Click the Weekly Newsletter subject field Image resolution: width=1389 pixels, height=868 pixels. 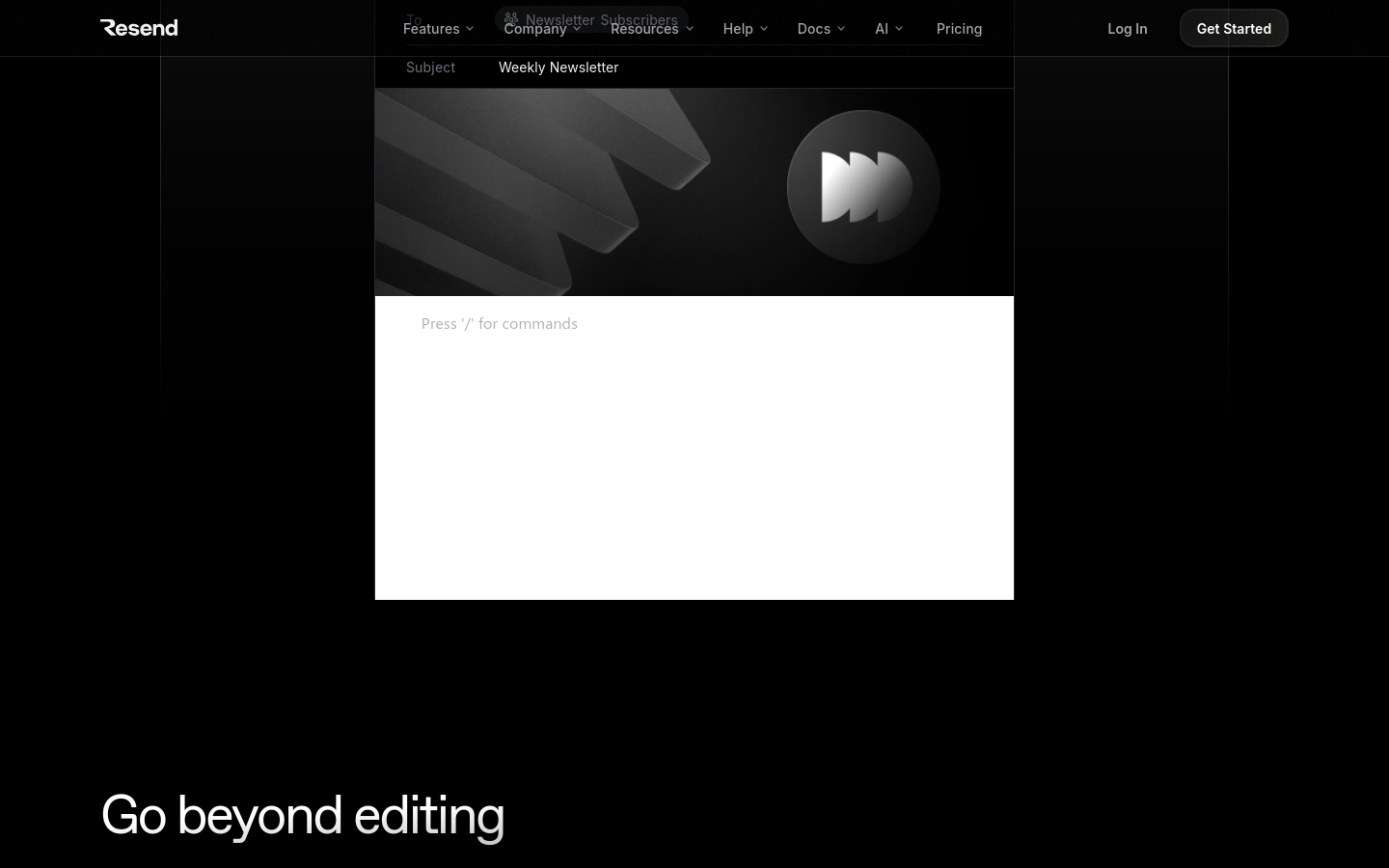pyautogui.click(x=558, y=68)
